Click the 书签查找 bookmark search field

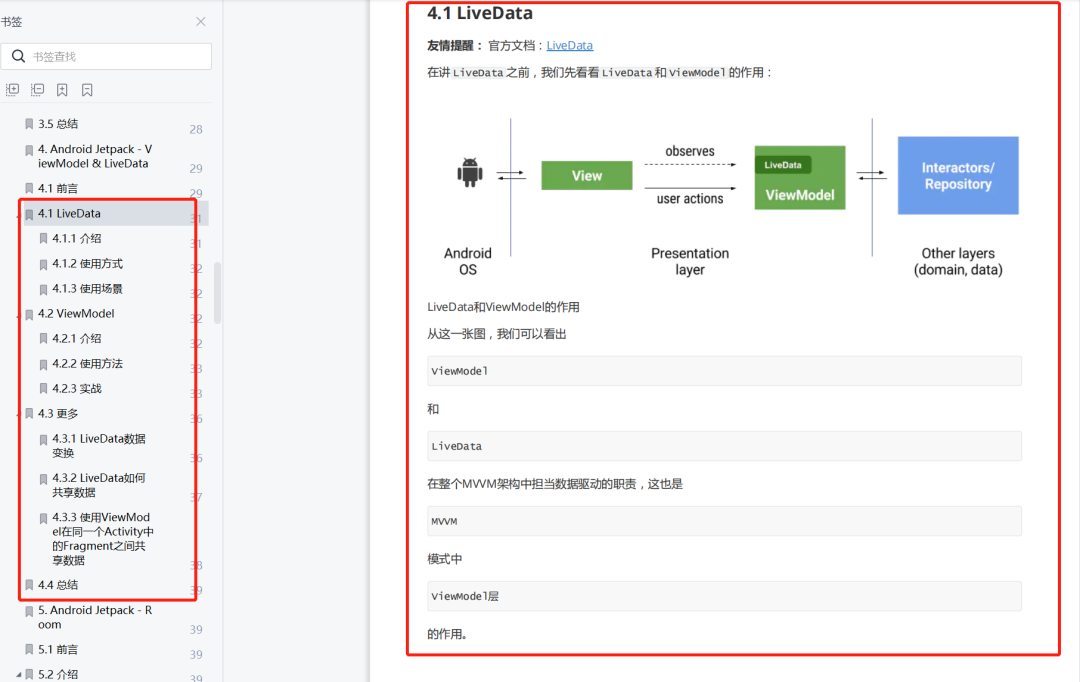click(106, 56)
